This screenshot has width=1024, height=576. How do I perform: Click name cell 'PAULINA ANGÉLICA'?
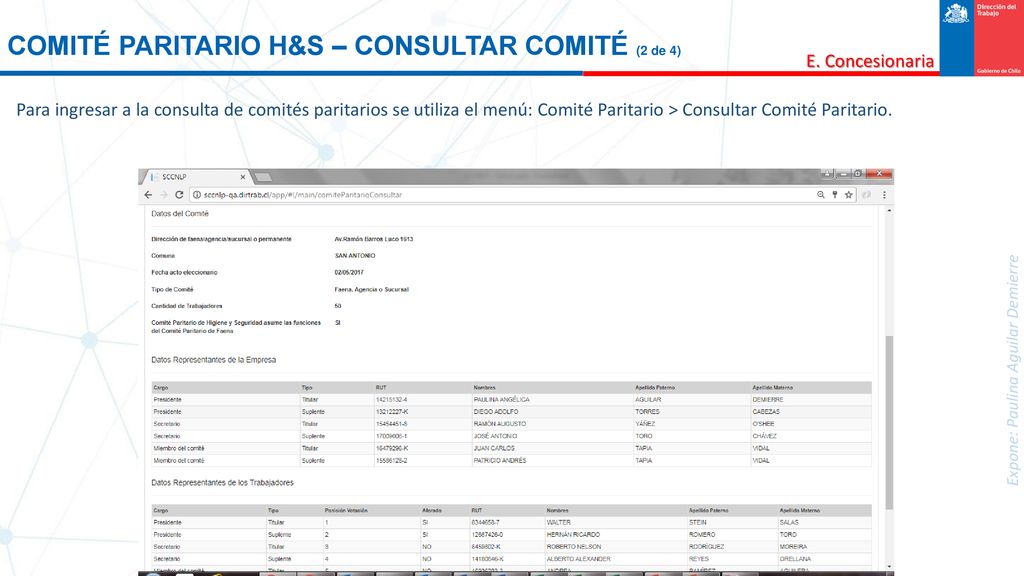[x=502, y=400]
